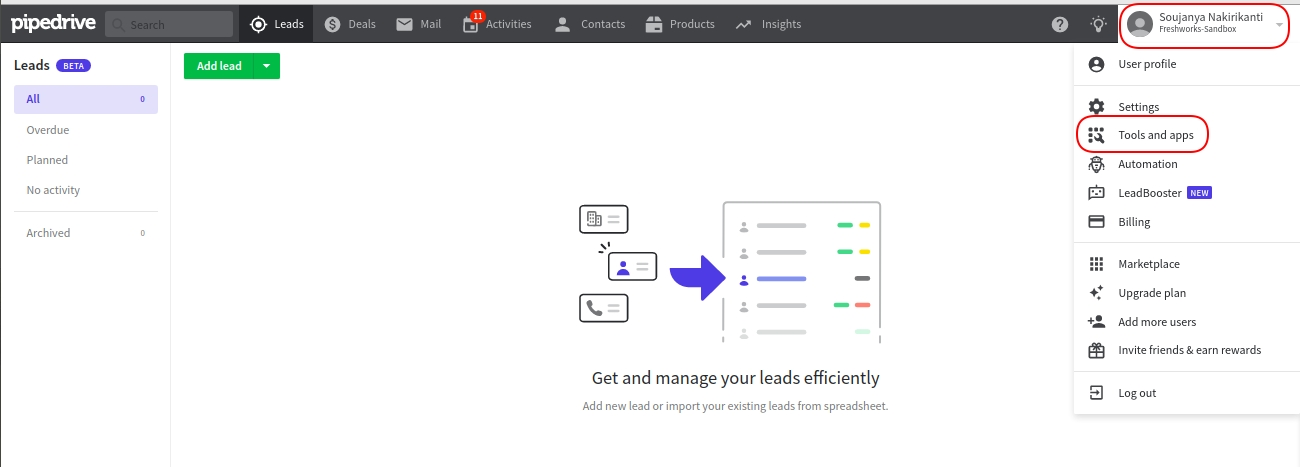Expand the Add lead dropdown arrow
1300x467 pixels.
(267, 66)
